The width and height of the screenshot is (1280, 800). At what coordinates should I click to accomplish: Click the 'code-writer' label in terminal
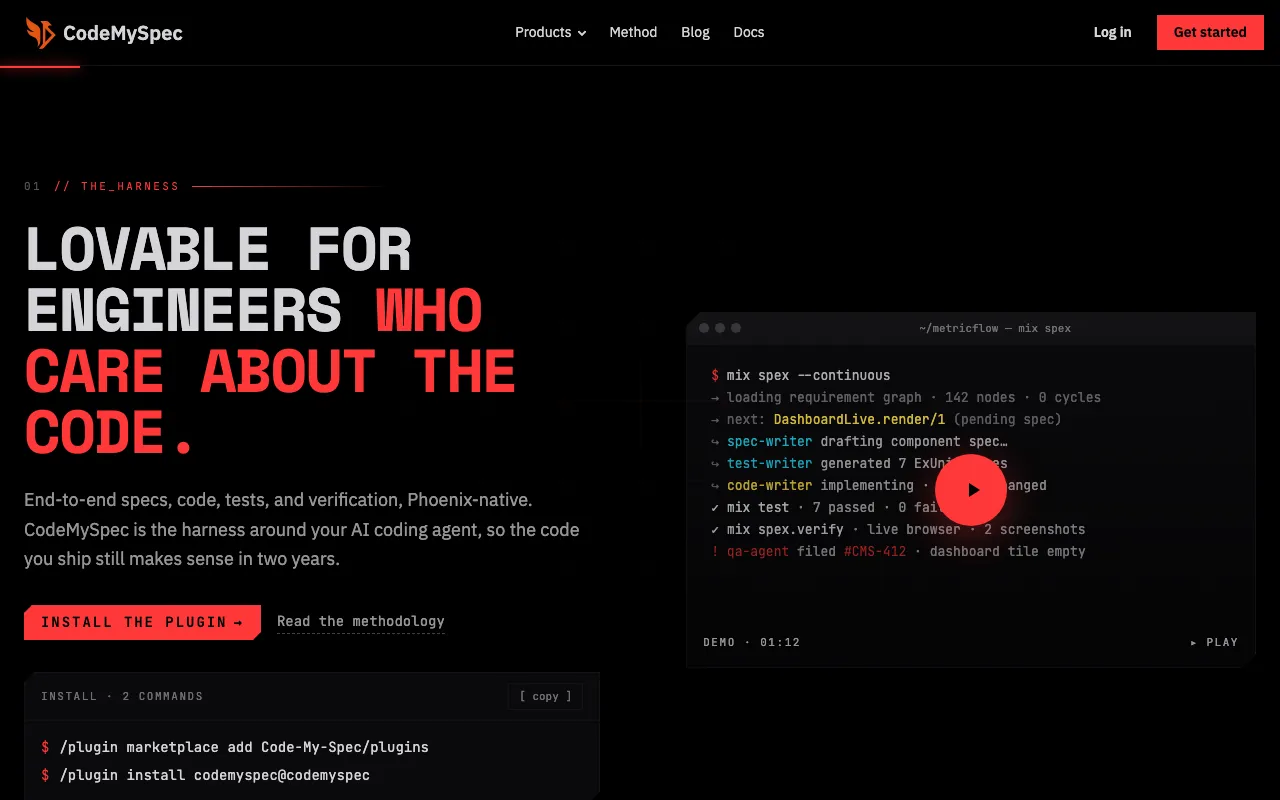769,485
